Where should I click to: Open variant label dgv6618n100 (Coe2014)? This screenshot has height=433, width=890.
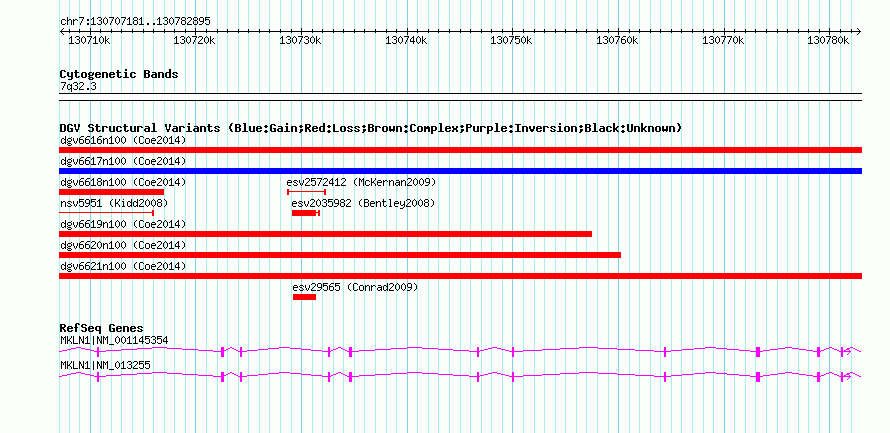(x=123, y=182)
